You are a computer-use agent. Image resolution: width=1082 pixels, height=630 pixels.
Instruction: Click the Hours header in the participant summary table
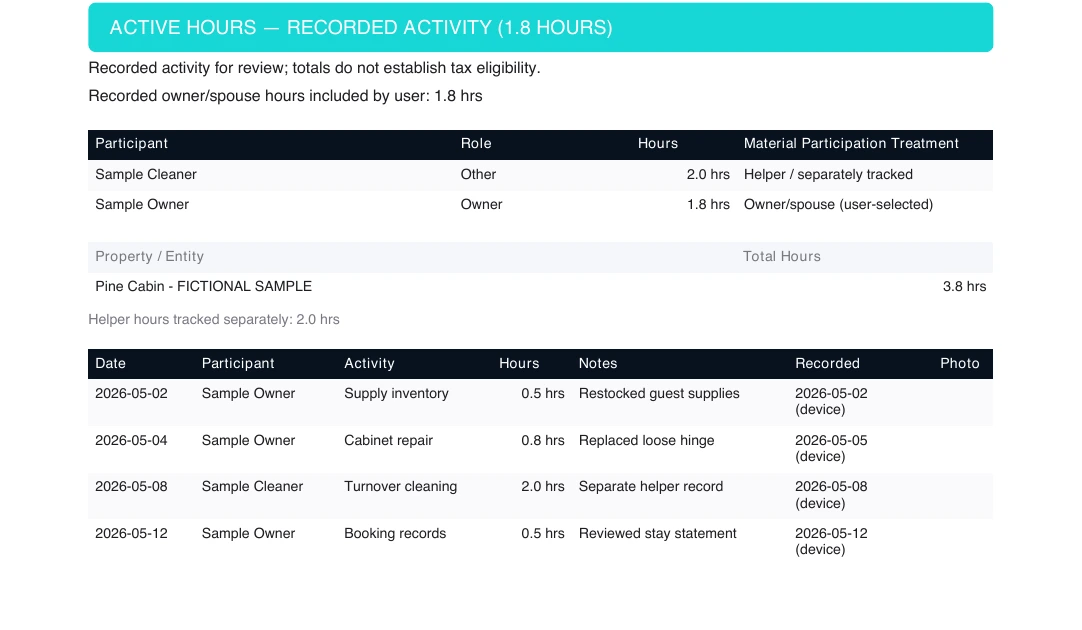(x=658, y=144)
